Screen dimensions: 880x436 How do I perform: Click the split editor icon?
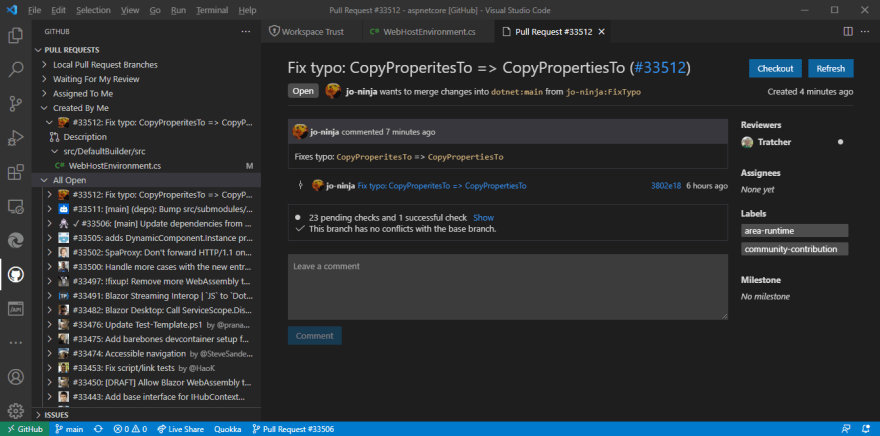tap(848, 31)
